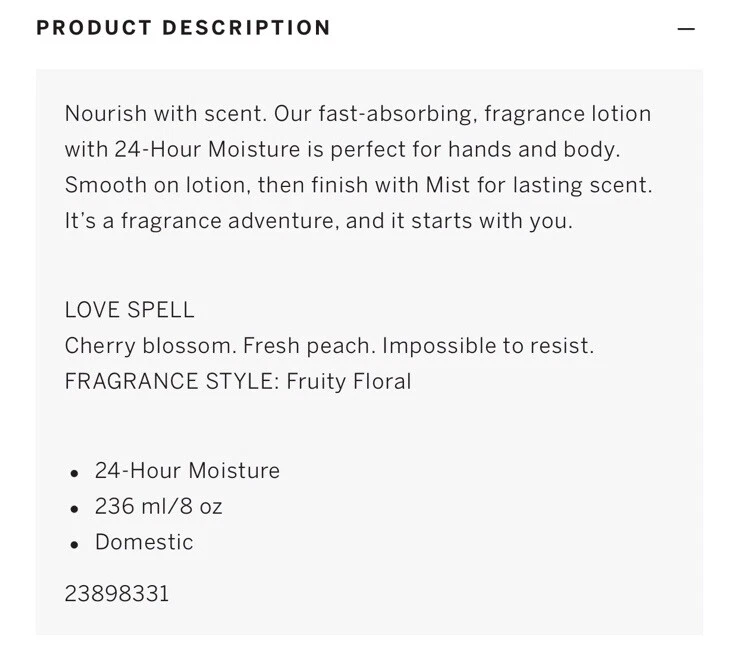This screenshot has height=657, width=737.
Task: Click the "Impossible to resist" phrase
Action: 488,346
